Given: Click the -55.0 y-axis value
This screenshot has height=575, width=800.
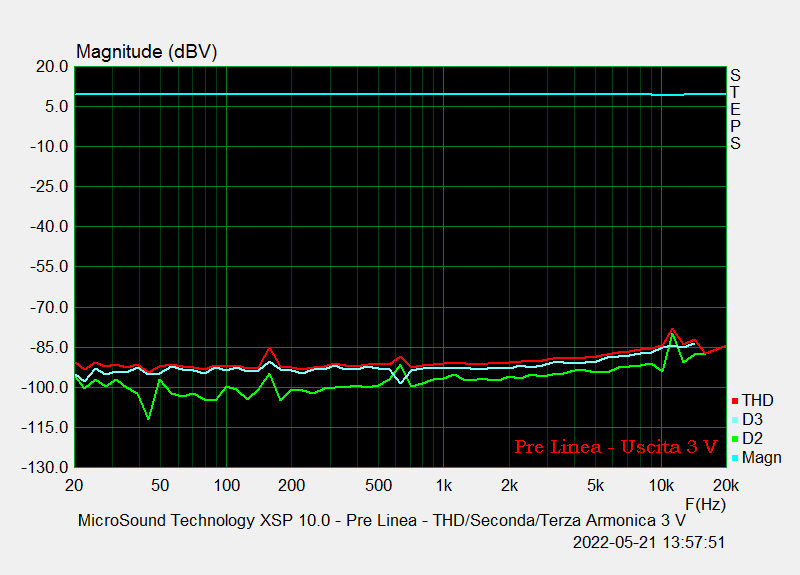Looking at the screenshot, I should (x=49, y=266).
